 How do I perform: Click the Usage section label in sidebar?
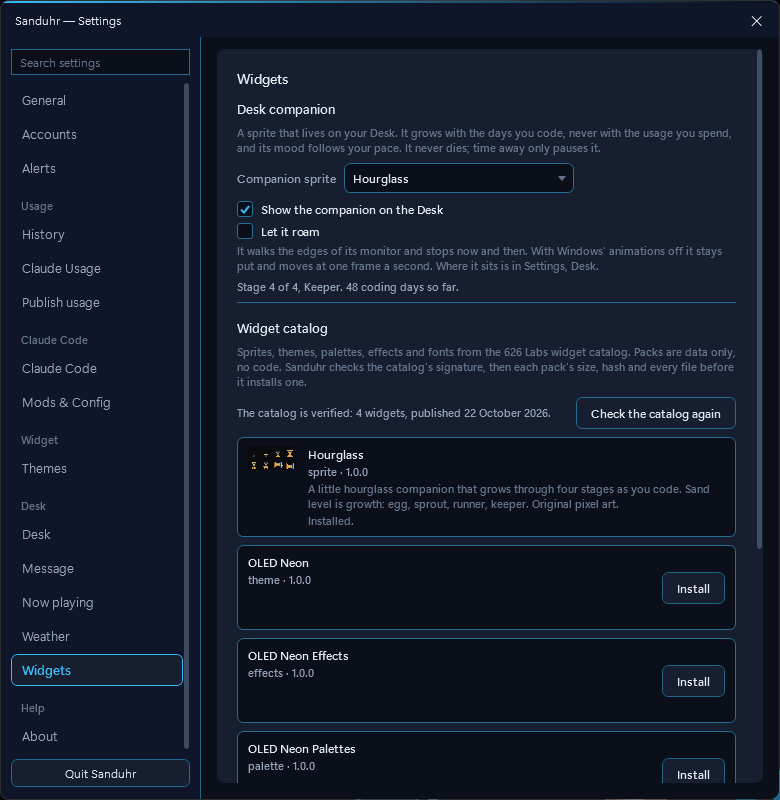pyautogui.click(x=37, y=206)
